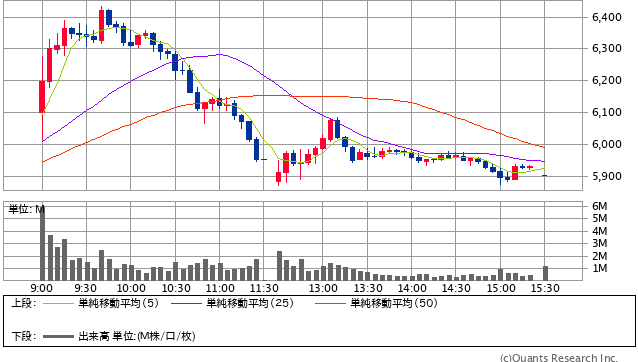Click the 9:30 time label
This screenshot has width=638, height=362.
pyautogui.click(x=85, y=288)
